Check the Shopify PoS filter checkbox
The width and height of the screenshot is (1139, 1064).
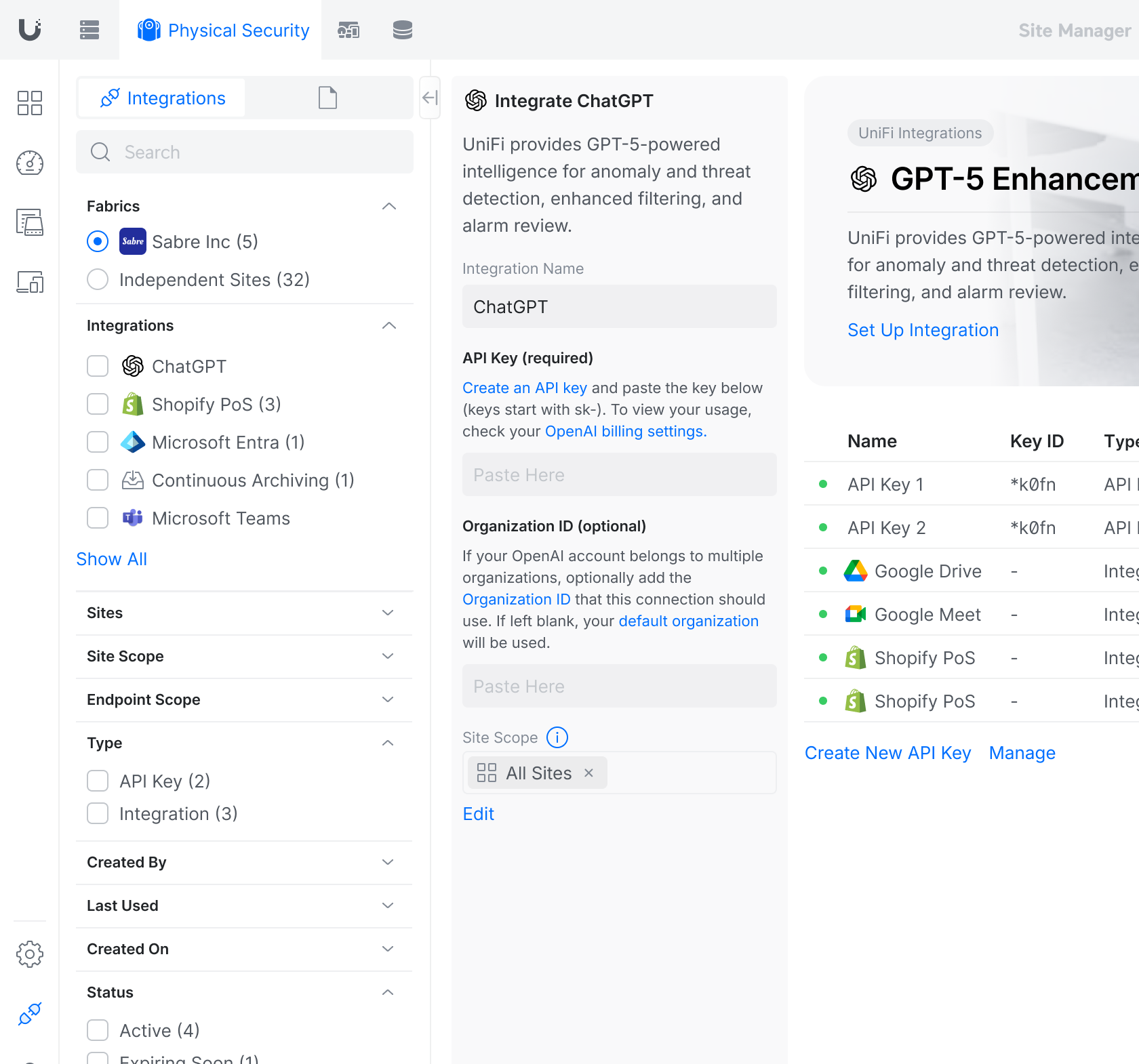(x=98, y=404)
